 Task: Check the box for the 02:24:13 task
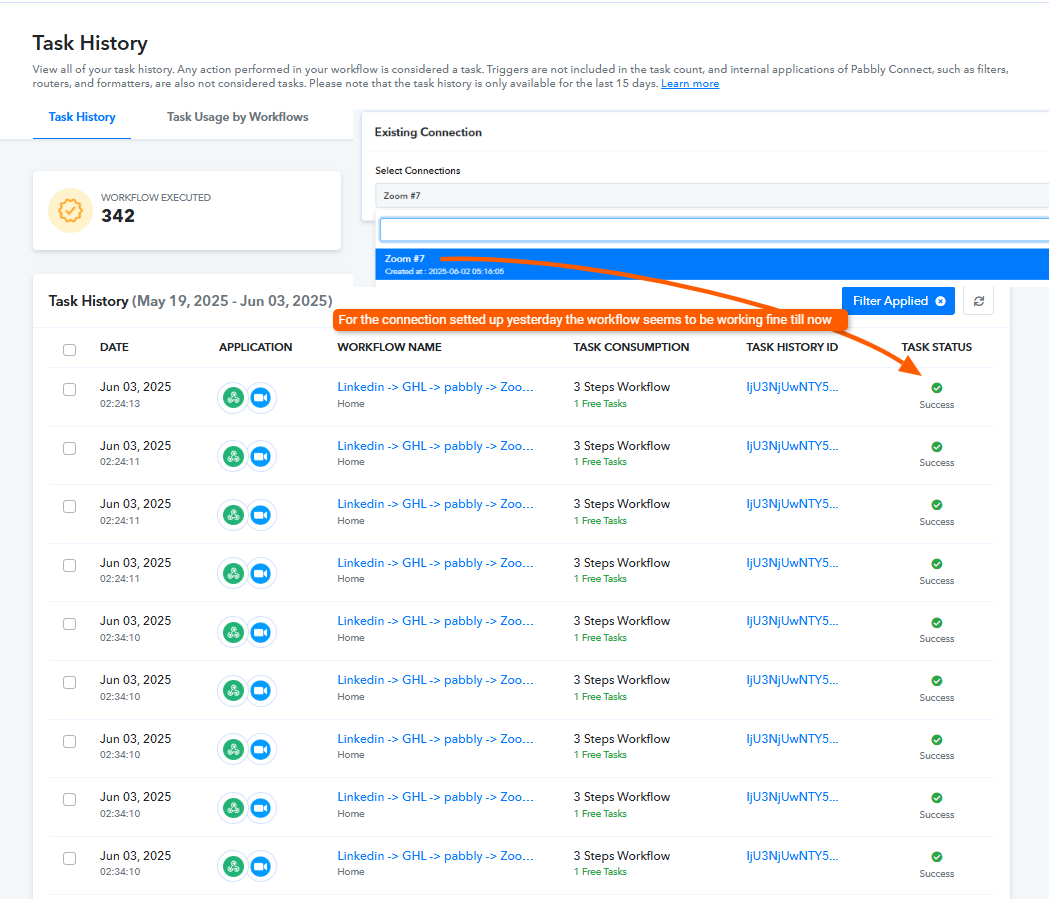pyautogui.click(x=70, y=389)
